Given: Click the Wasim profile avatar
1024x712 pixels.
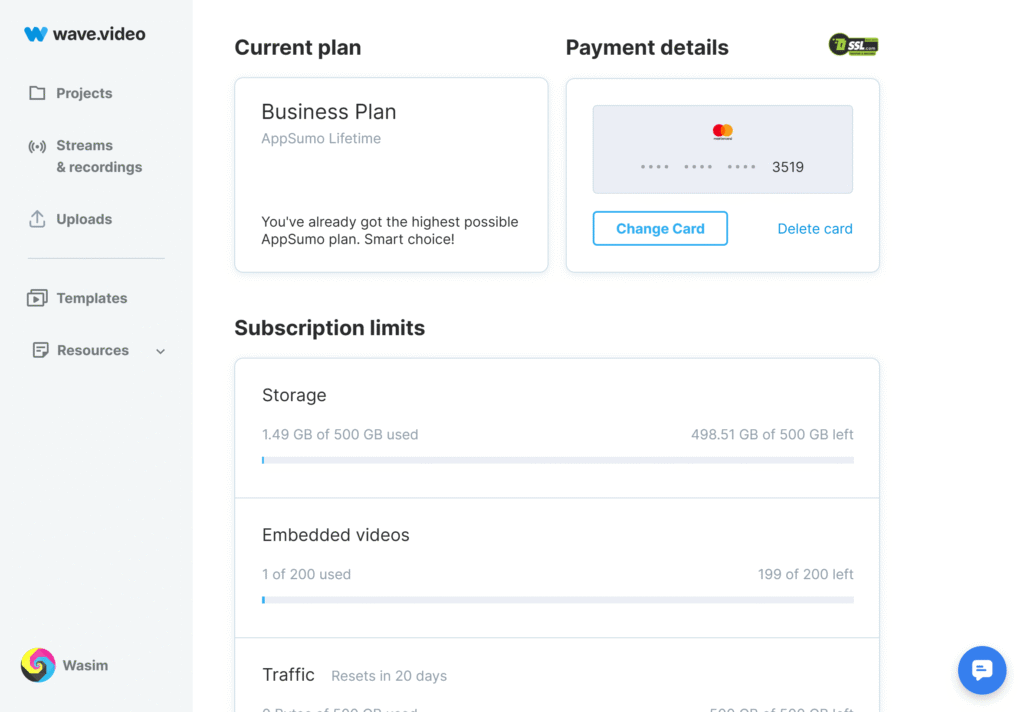Looking at the screenshot, I should point(37,665).
